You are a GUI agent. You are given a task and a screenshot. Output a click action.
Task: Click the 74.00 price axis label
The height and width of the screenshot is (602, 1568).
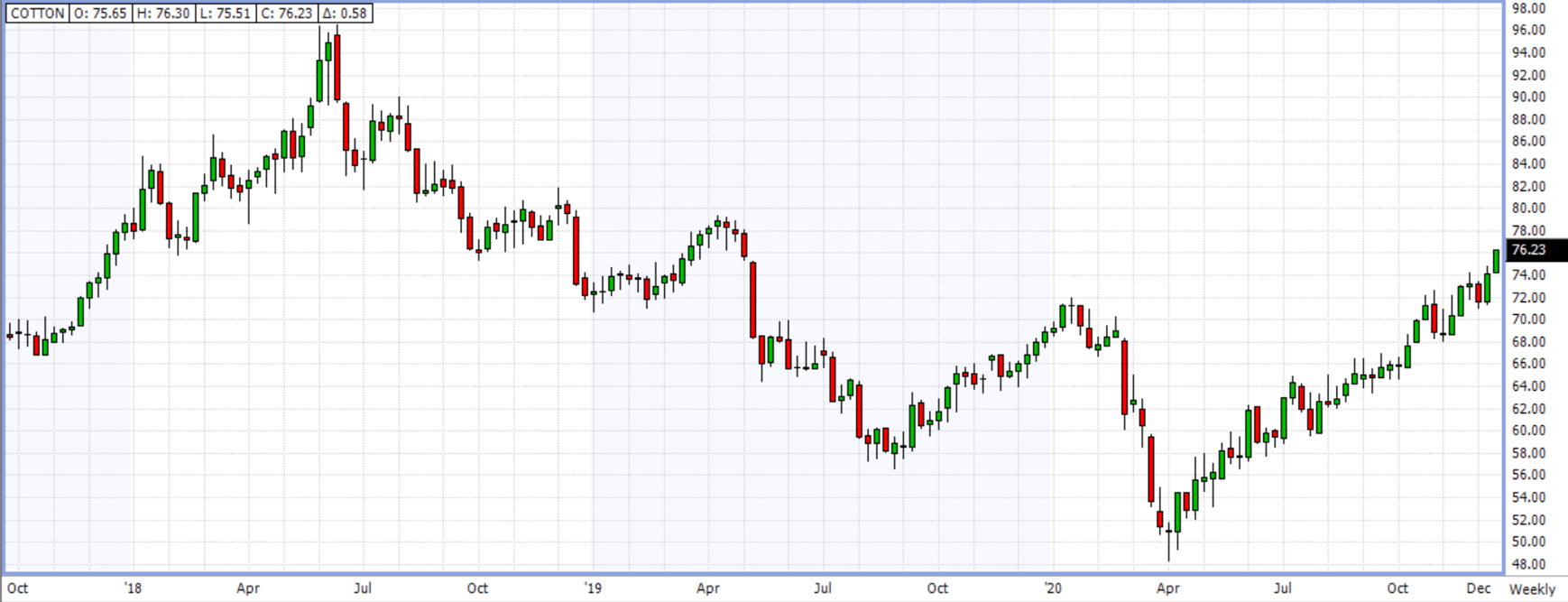click(1528, 274)
